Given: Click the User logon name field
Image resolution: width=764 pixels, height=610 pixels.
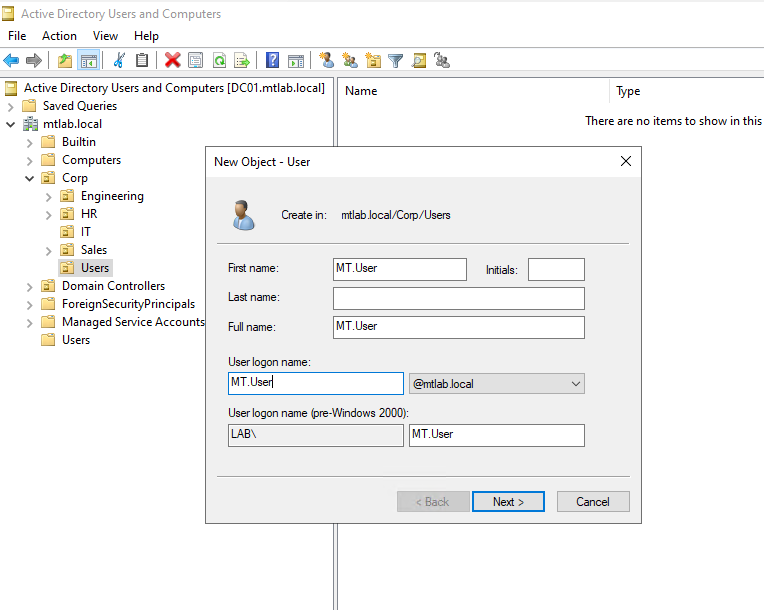Looking at the screenshot, I should coord(316,383).
